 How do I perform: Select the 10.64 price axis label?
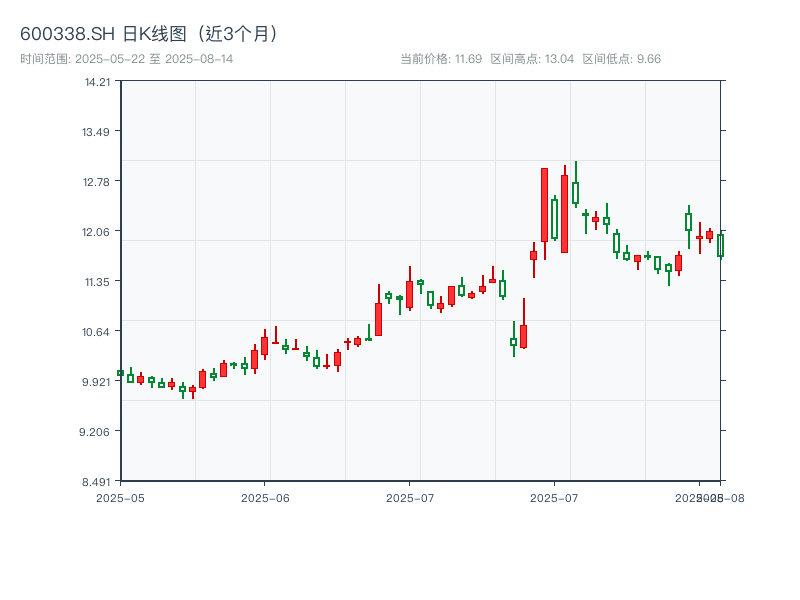(97, 332)
